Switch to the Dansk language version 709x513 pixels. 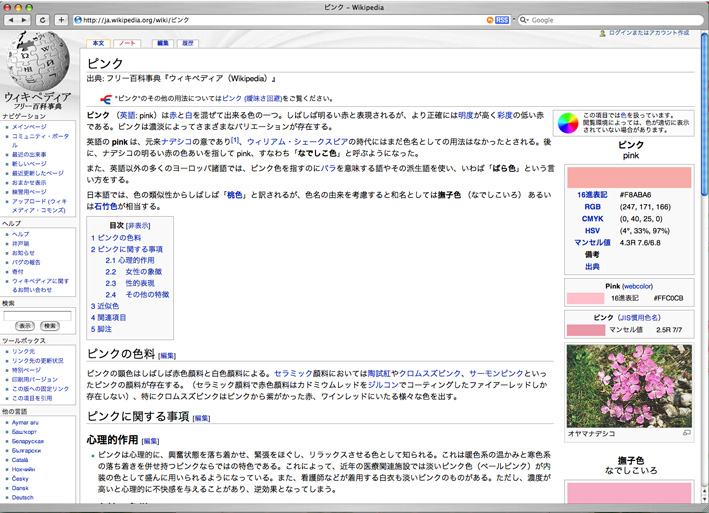pos(20,488)
